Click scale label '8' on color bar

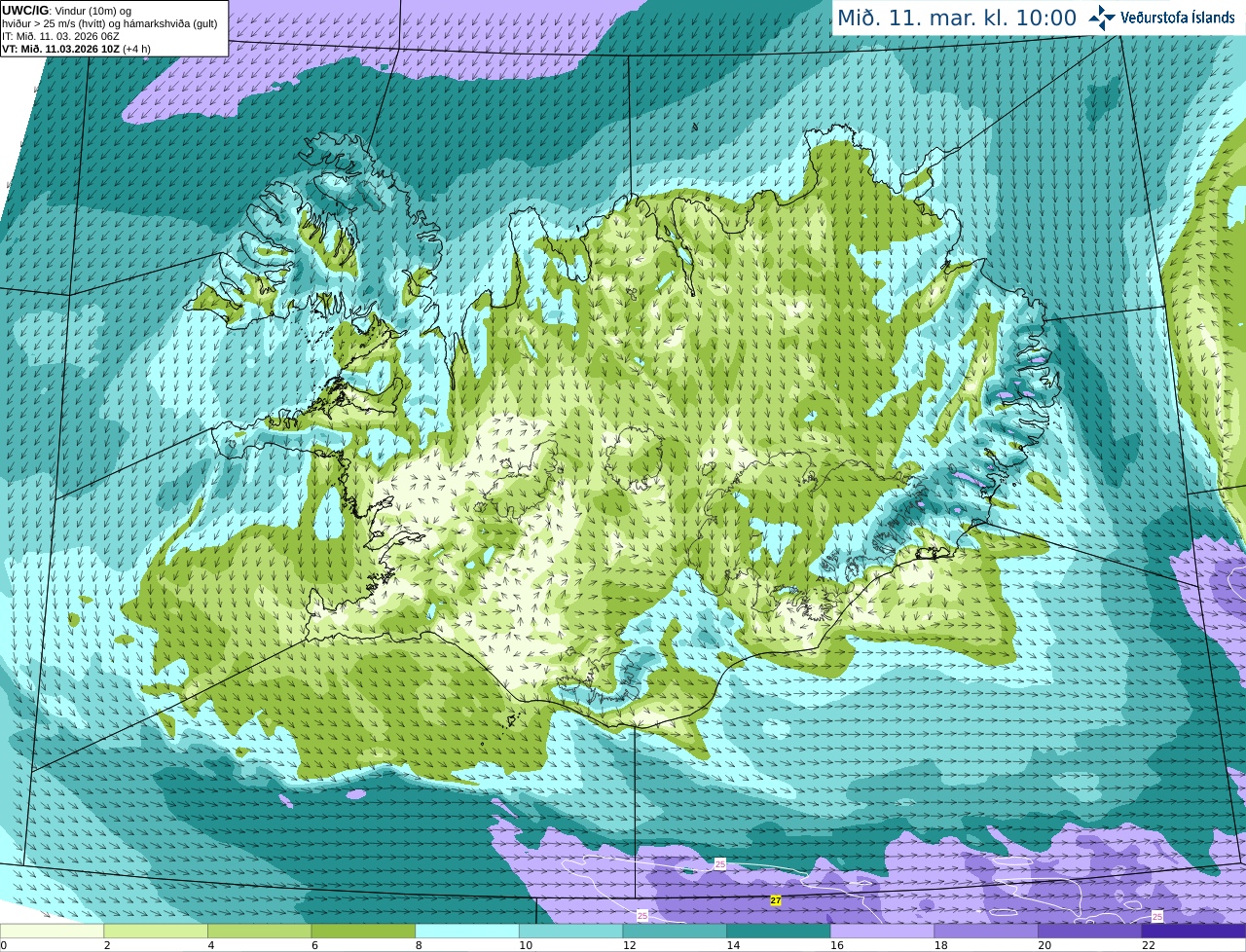click(419, 945)
